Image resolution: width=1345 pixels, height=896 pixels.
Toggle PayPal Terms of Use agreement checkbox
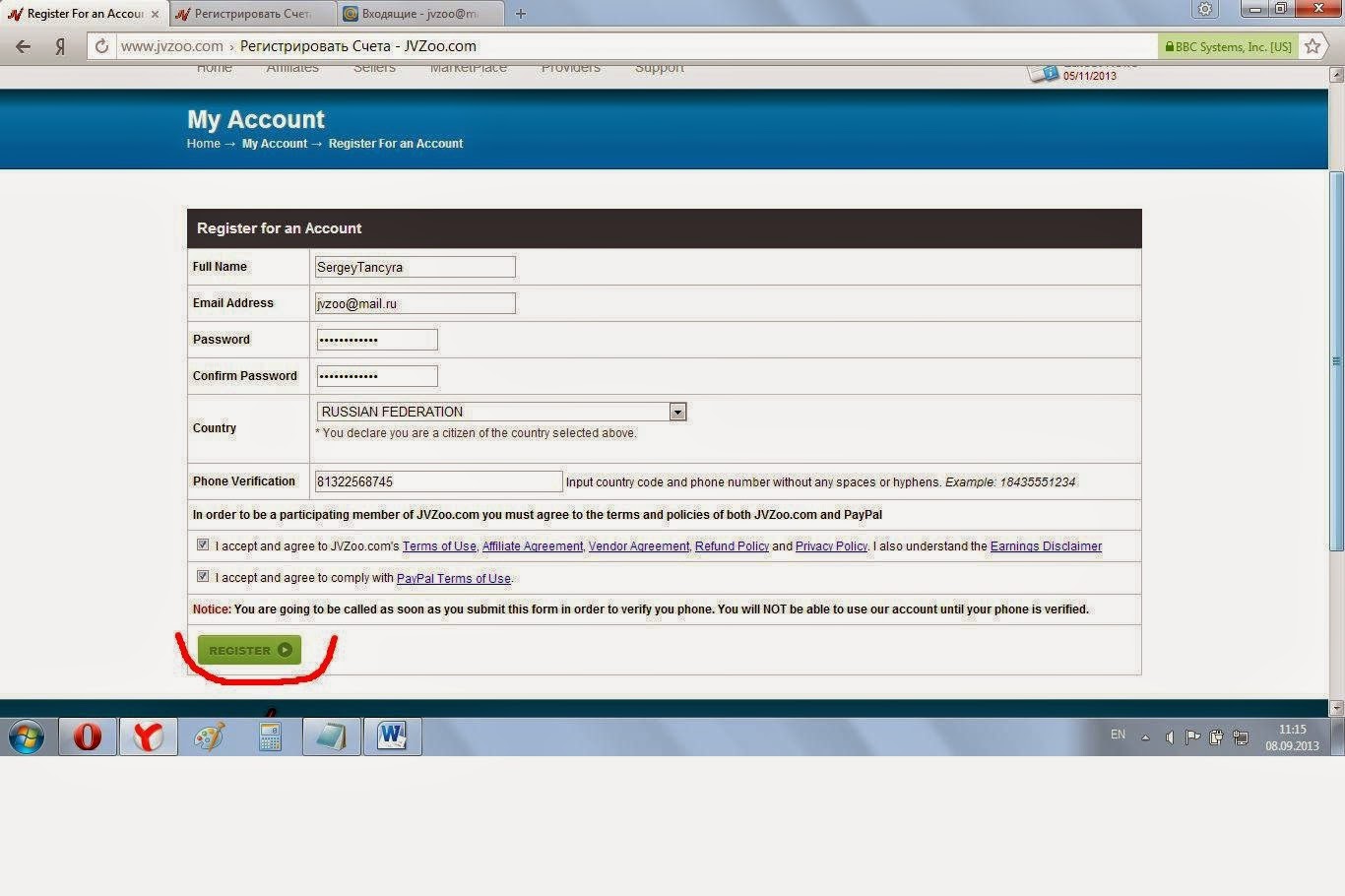[203, 576]
